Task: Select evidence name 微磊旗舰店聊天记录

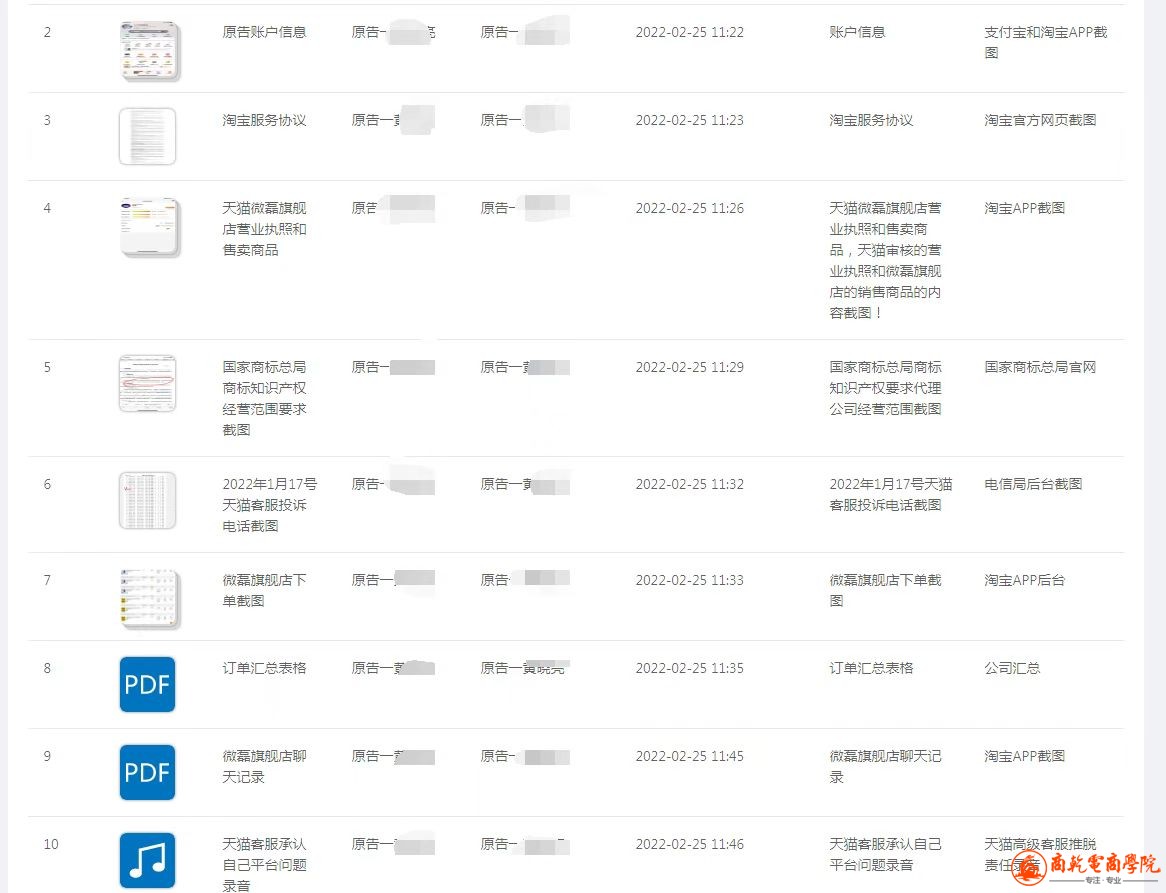Action: [x=264, y=767]
